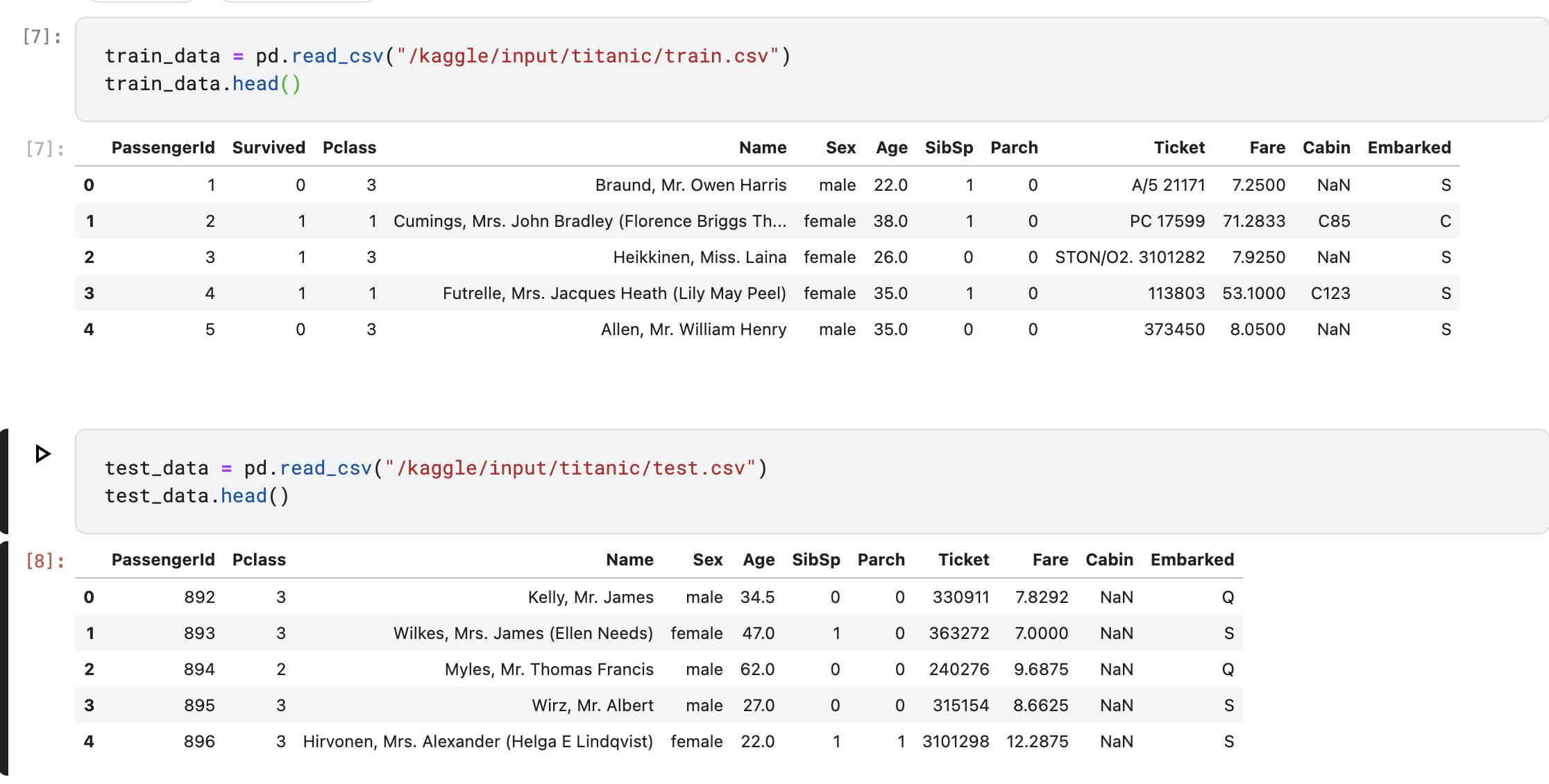
Task: Click the [7] input cell prompt
Action: 42,36
